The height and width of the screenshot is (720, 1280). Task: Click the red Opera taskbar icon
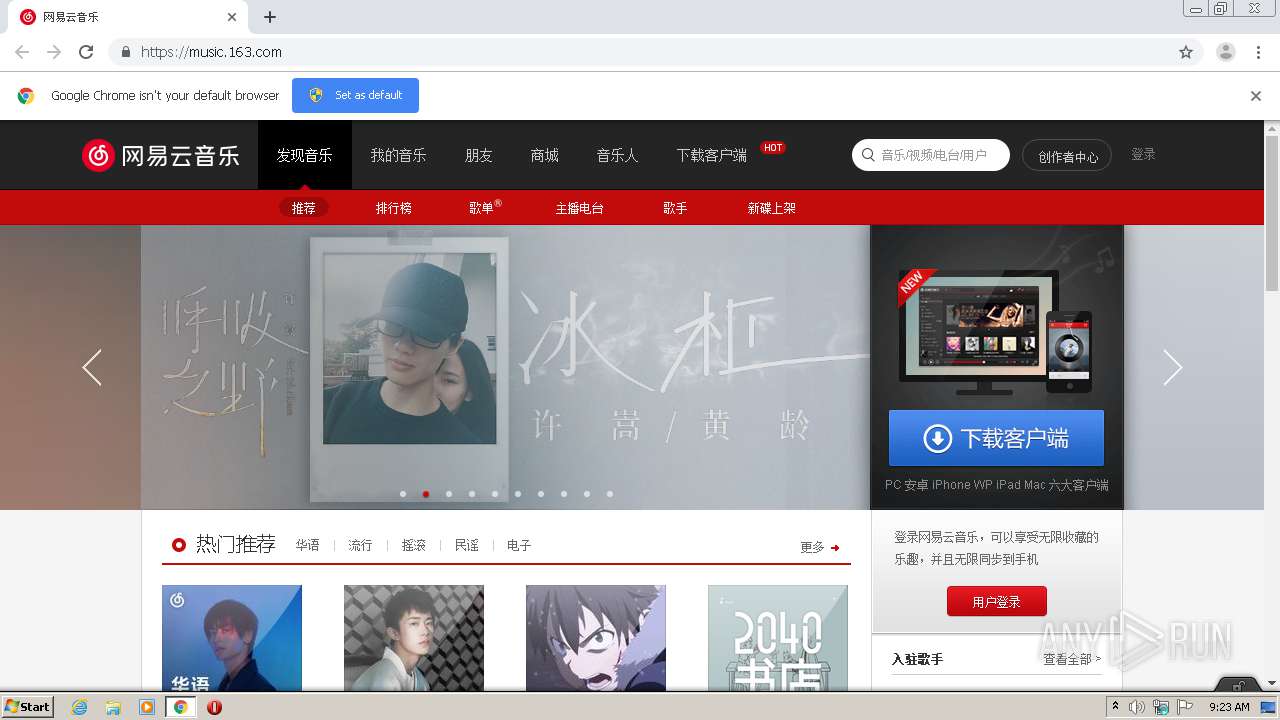(214, 707)
